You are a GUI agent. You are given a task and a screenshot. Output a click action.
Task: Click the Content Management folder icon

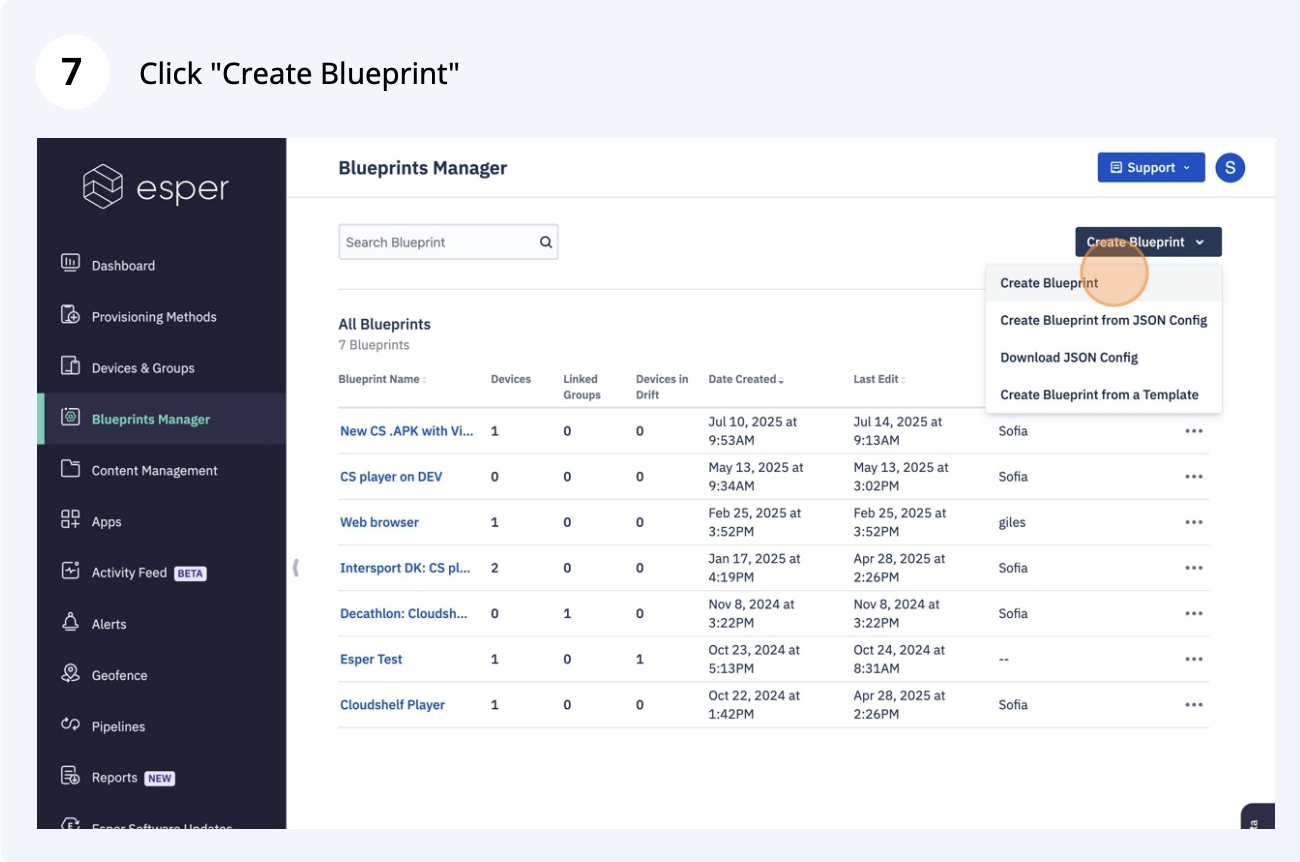70,469
